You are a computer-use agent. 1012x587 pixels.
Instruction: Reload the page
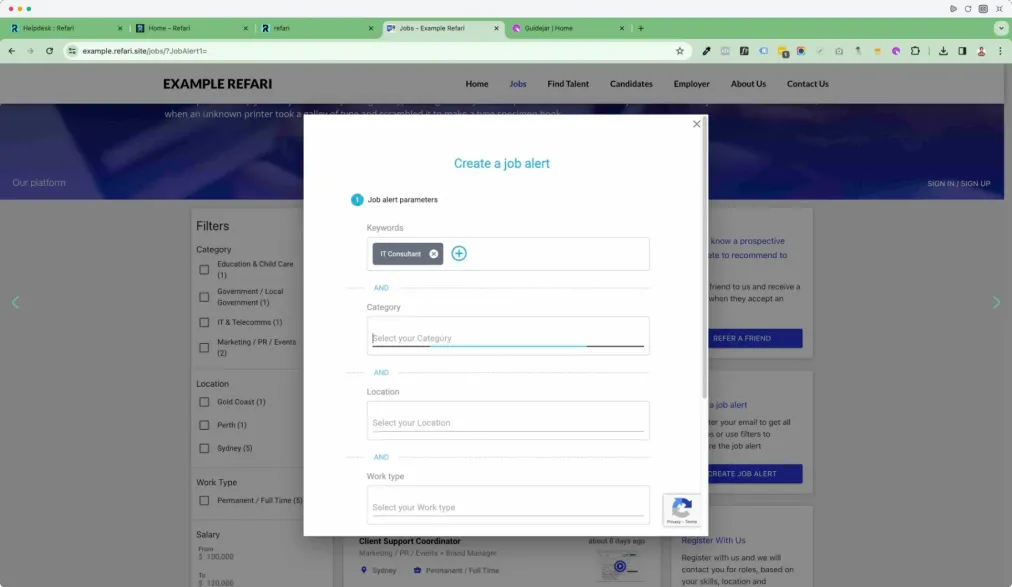coord(49,51)
